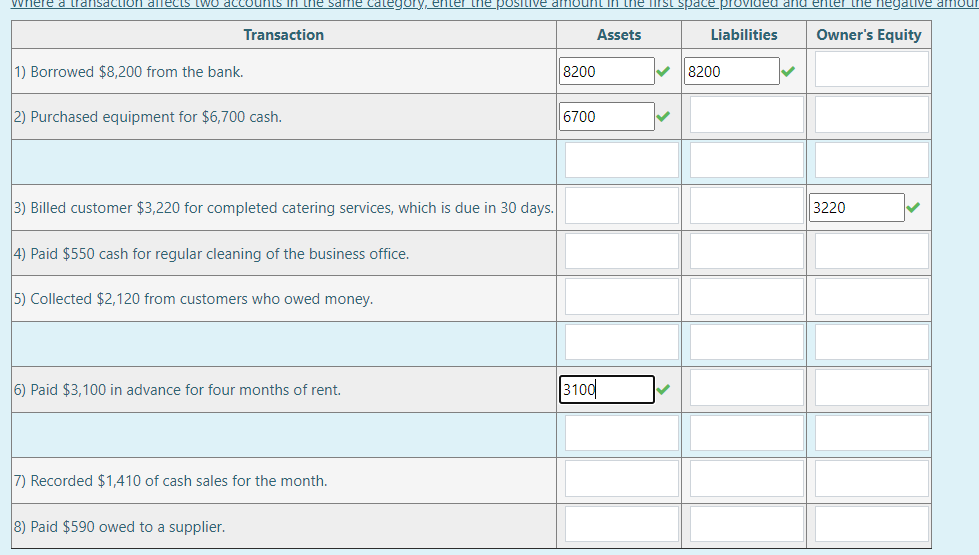Click Assets field for Paid $590 supplier row
The height and width of the screenshot is (555, 979).
[621, 524]
